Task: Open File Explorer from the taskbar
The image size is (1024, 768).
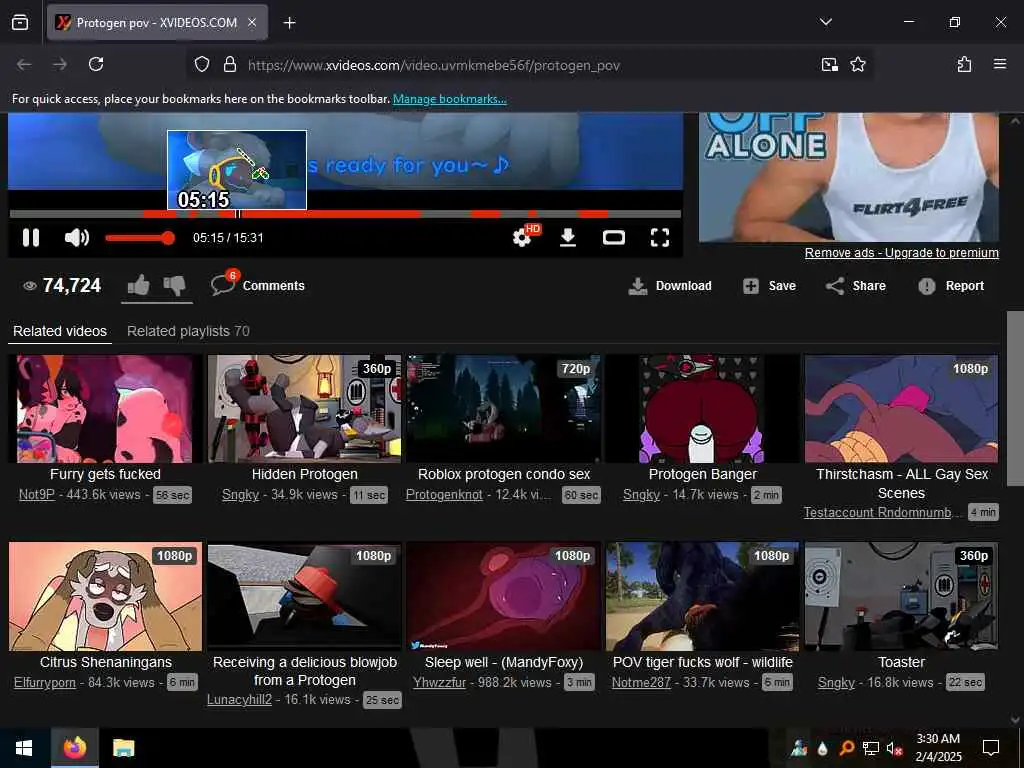Action: tap(123, 748)
